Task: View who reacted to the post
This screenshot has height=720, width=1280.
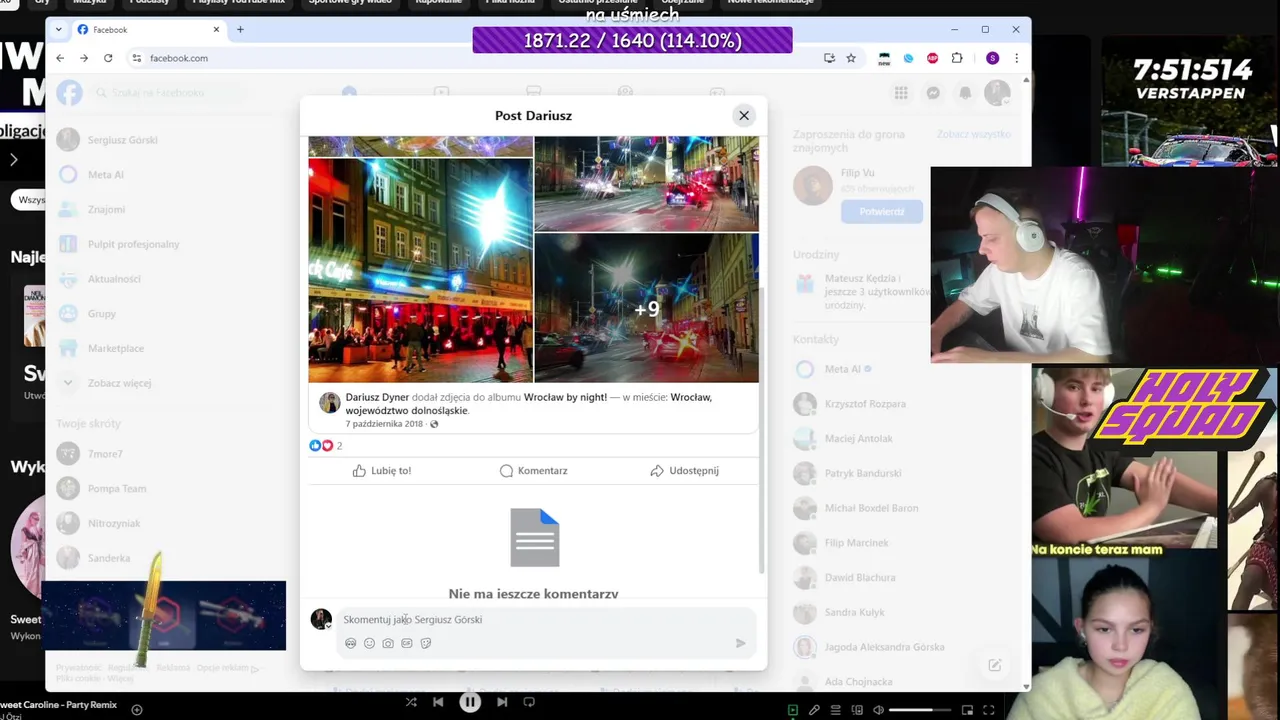Action: (326, 445)
